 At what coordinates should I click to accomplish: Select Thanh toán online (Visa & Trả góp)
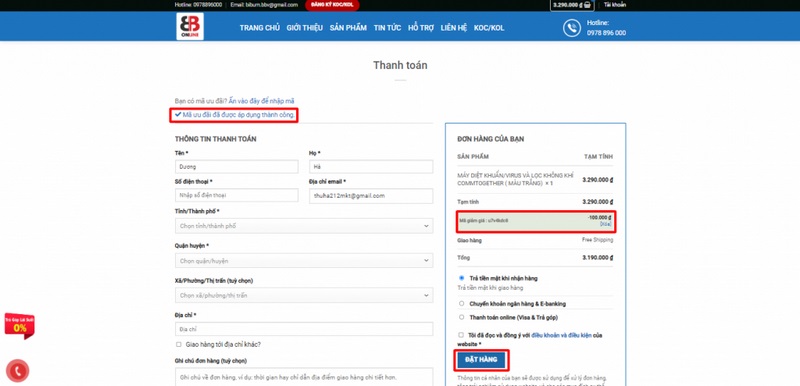462,317
